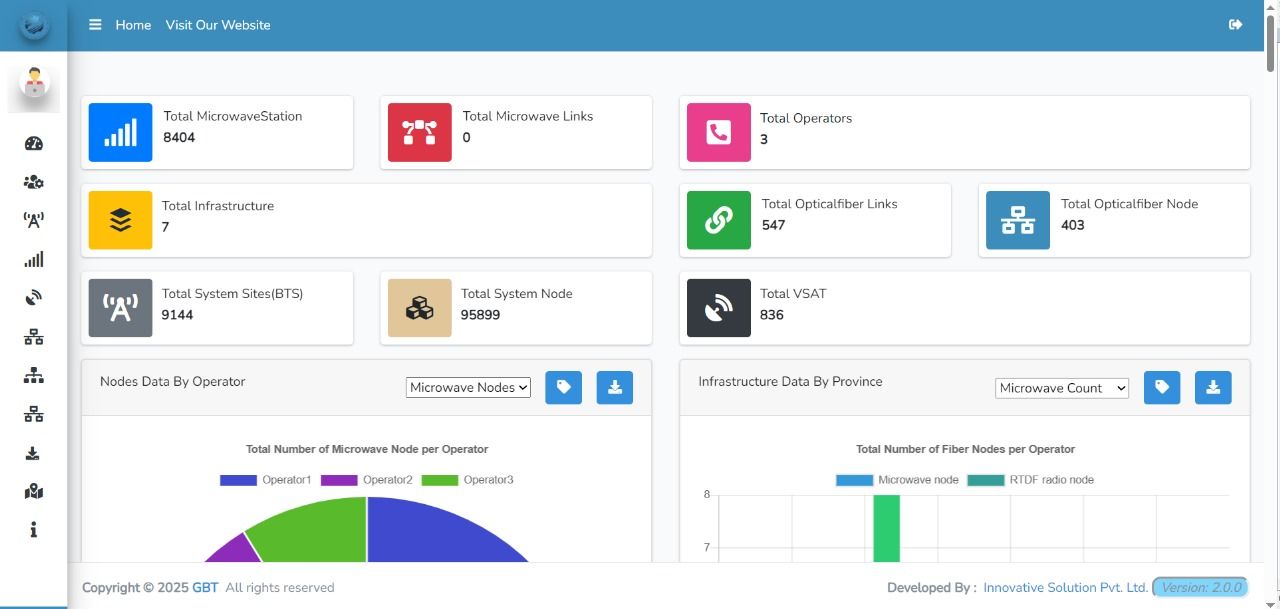
Task: Click the 'Total Number of Fiber Nodes per Operator' title
Action: point(965,449)
